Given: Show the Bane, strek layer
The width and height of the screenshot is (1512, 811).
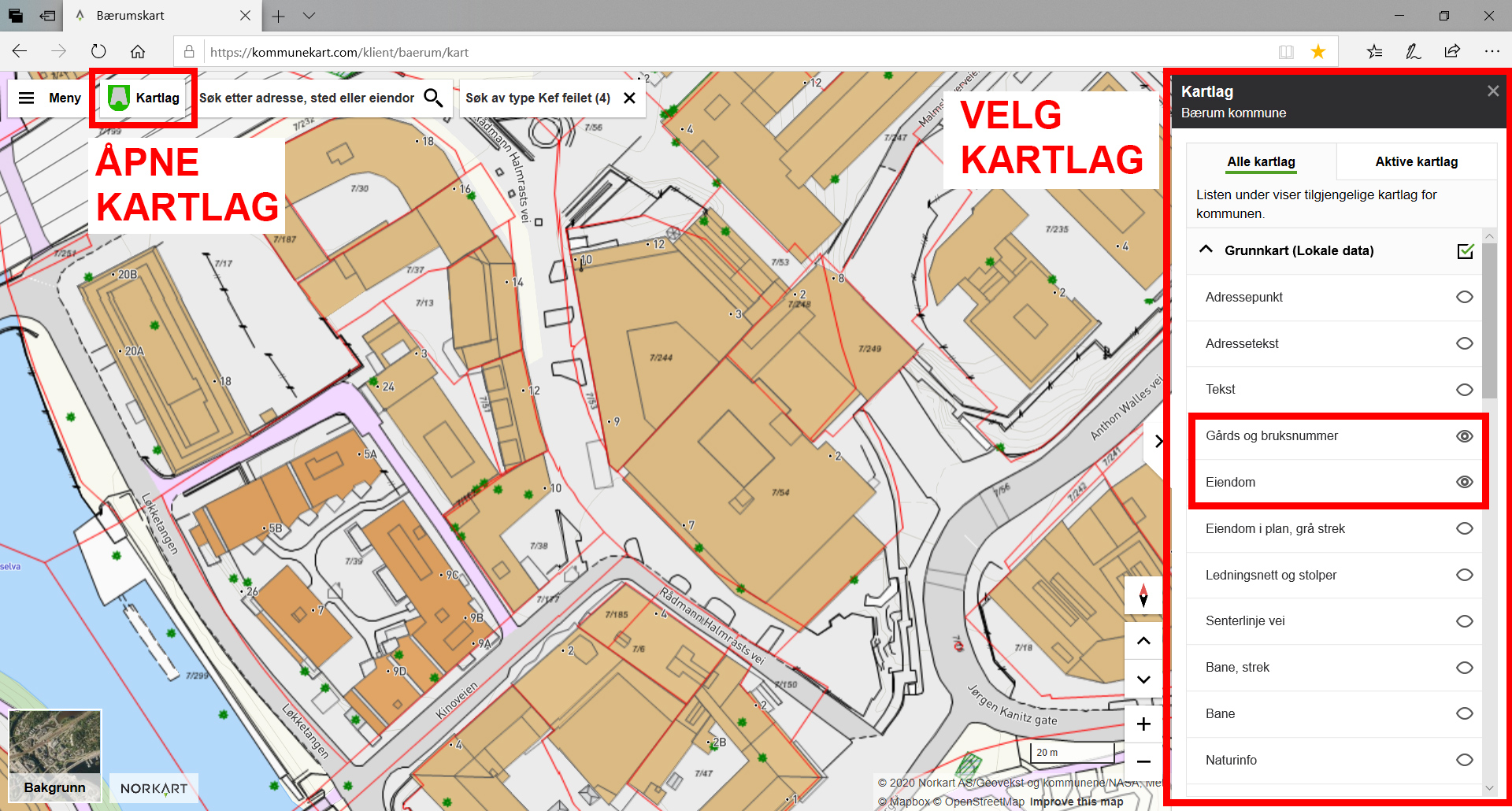Looking at the screenshot, I should 1464,668.
